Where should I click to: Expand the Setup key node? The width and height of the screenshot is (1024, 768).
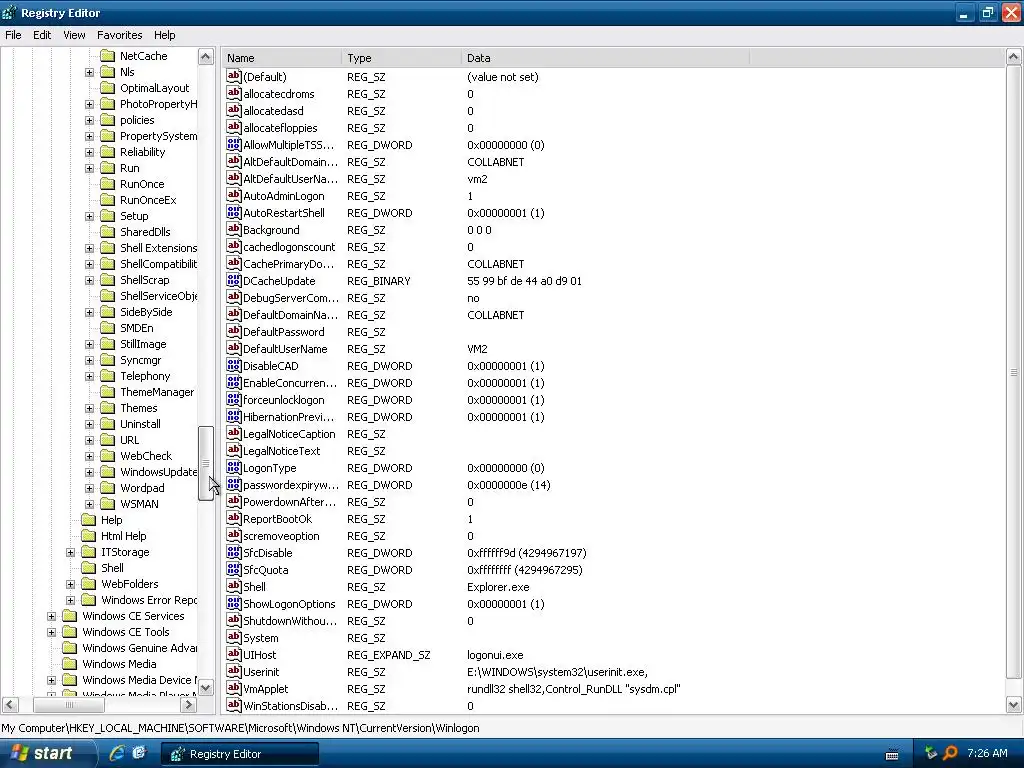click(x=89, y=217)
